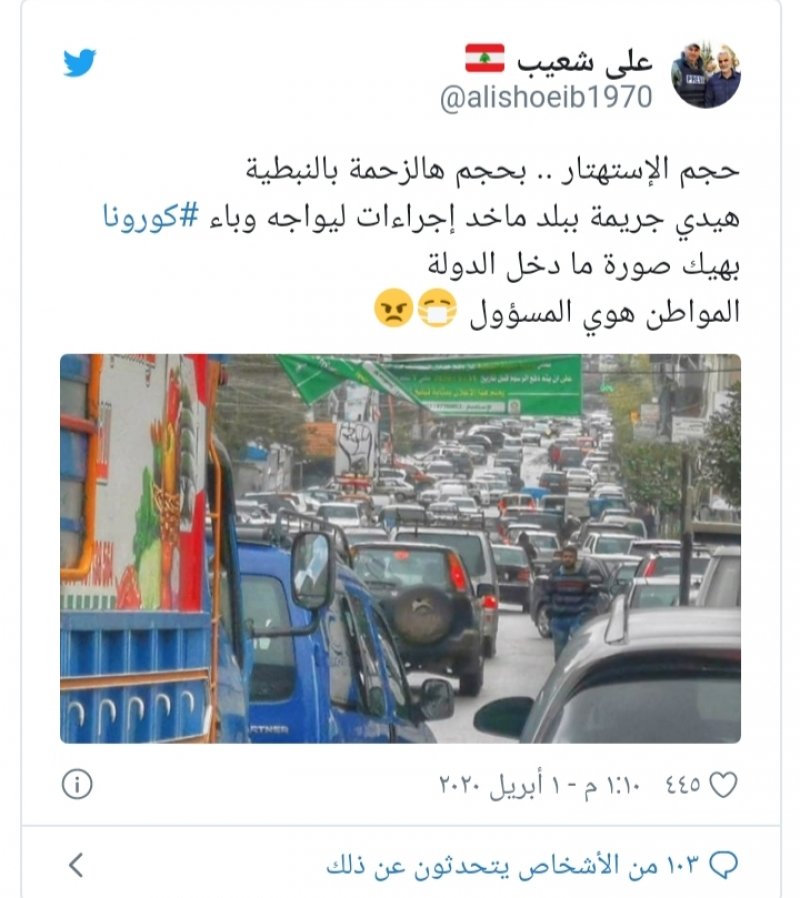This screenshot has height=898, width=800.
Task: Open the #كورونا hashtag link
Action: click(151, 218)
